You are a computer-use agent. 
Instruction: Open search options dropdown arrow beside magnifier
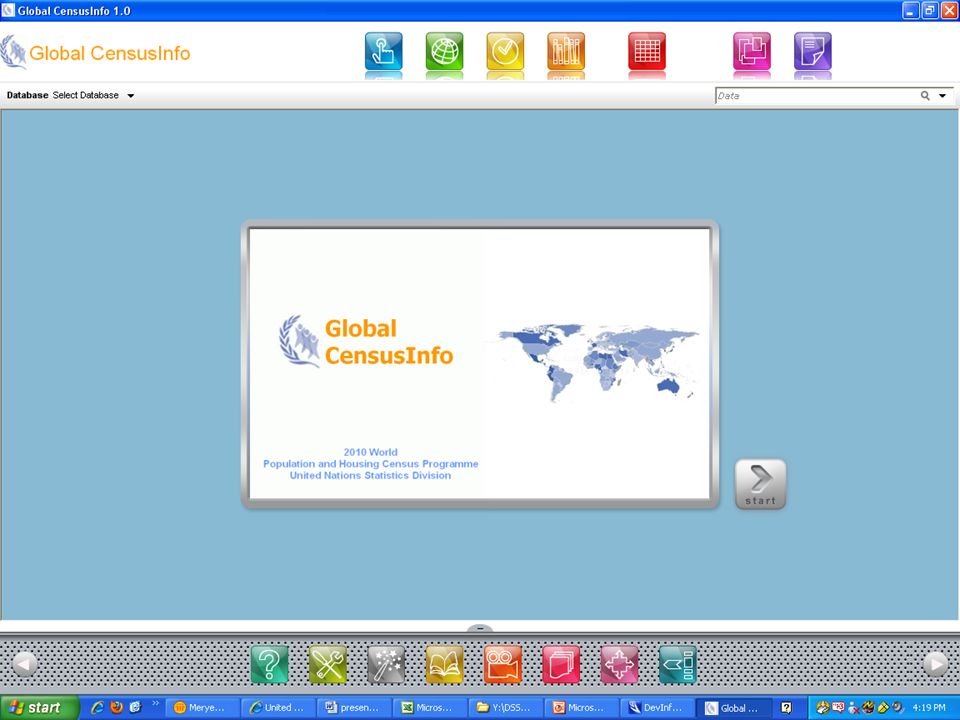click(943, 96)
